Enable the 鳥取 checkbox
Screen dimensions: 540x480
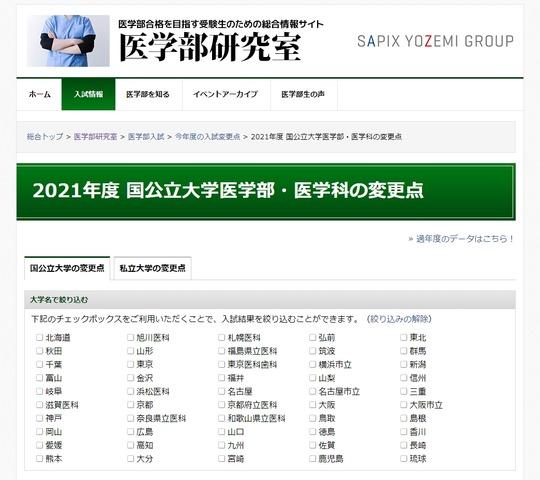pos(312,418)
